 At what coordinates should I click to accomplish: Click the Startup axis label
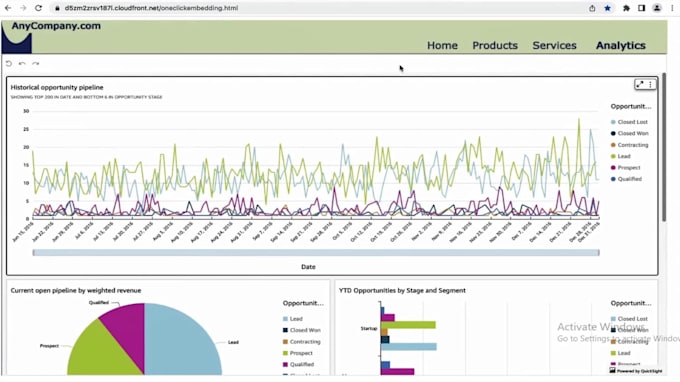pos(369,328)
